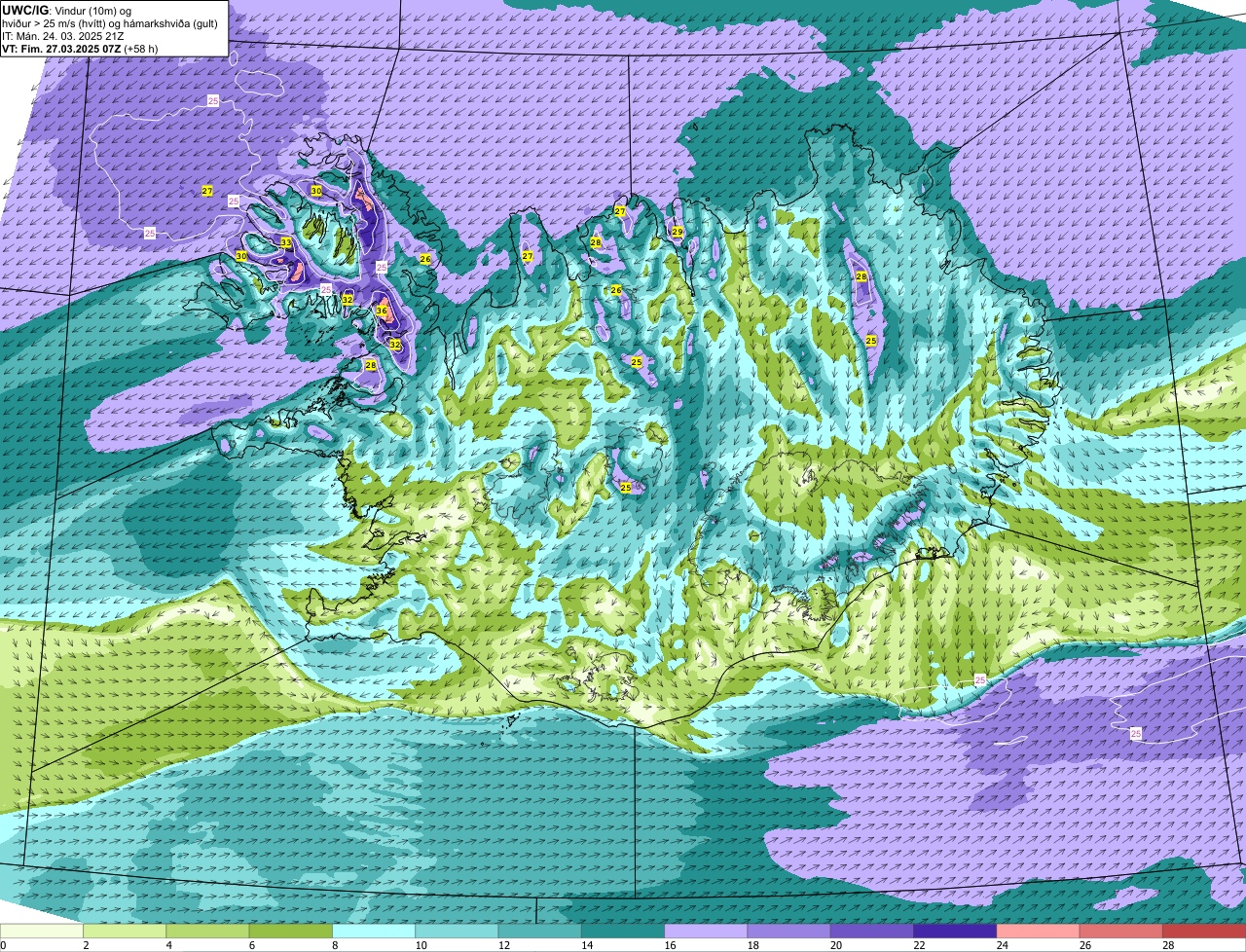
Task: Pick the 12–14 m/s legend color swatch
Action: point(540,931)
